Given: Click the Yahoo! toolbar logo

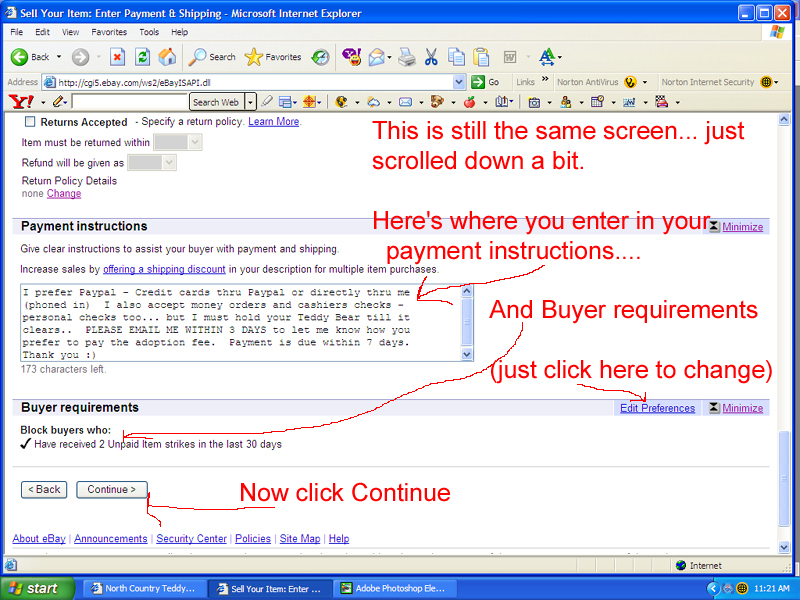Looking at the screenshot, I should tap(21, 102).
